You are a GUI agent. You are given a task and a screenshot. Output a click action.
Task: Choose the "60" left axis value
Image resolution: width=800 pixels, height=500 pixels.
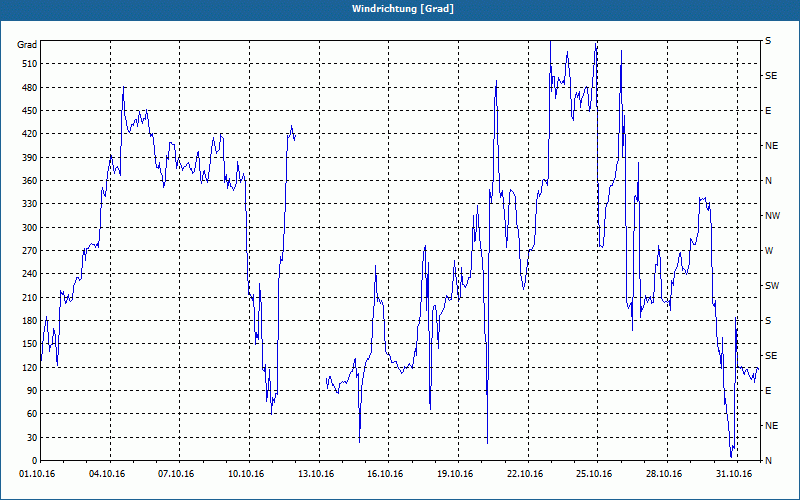(x=32, y=414)
